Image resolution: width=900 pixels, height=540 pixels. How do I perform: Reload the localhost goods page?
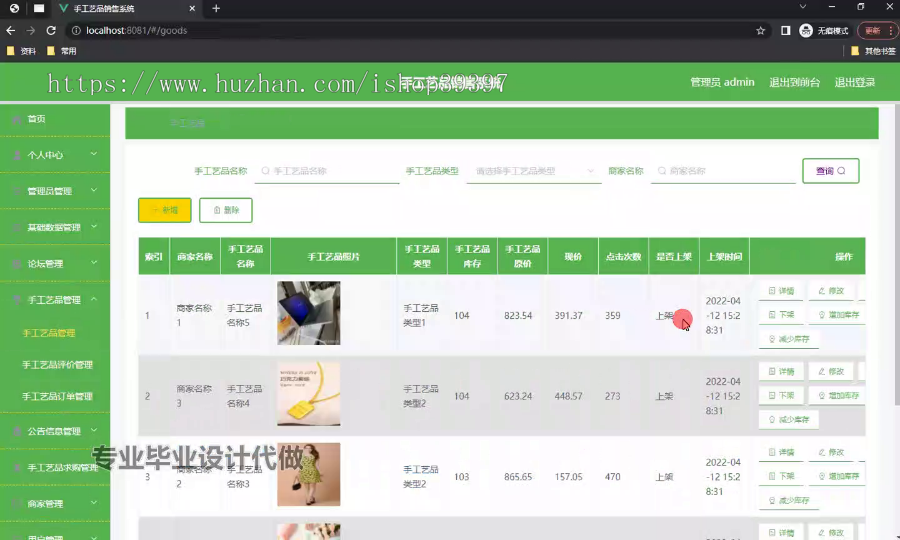point(51,30)
